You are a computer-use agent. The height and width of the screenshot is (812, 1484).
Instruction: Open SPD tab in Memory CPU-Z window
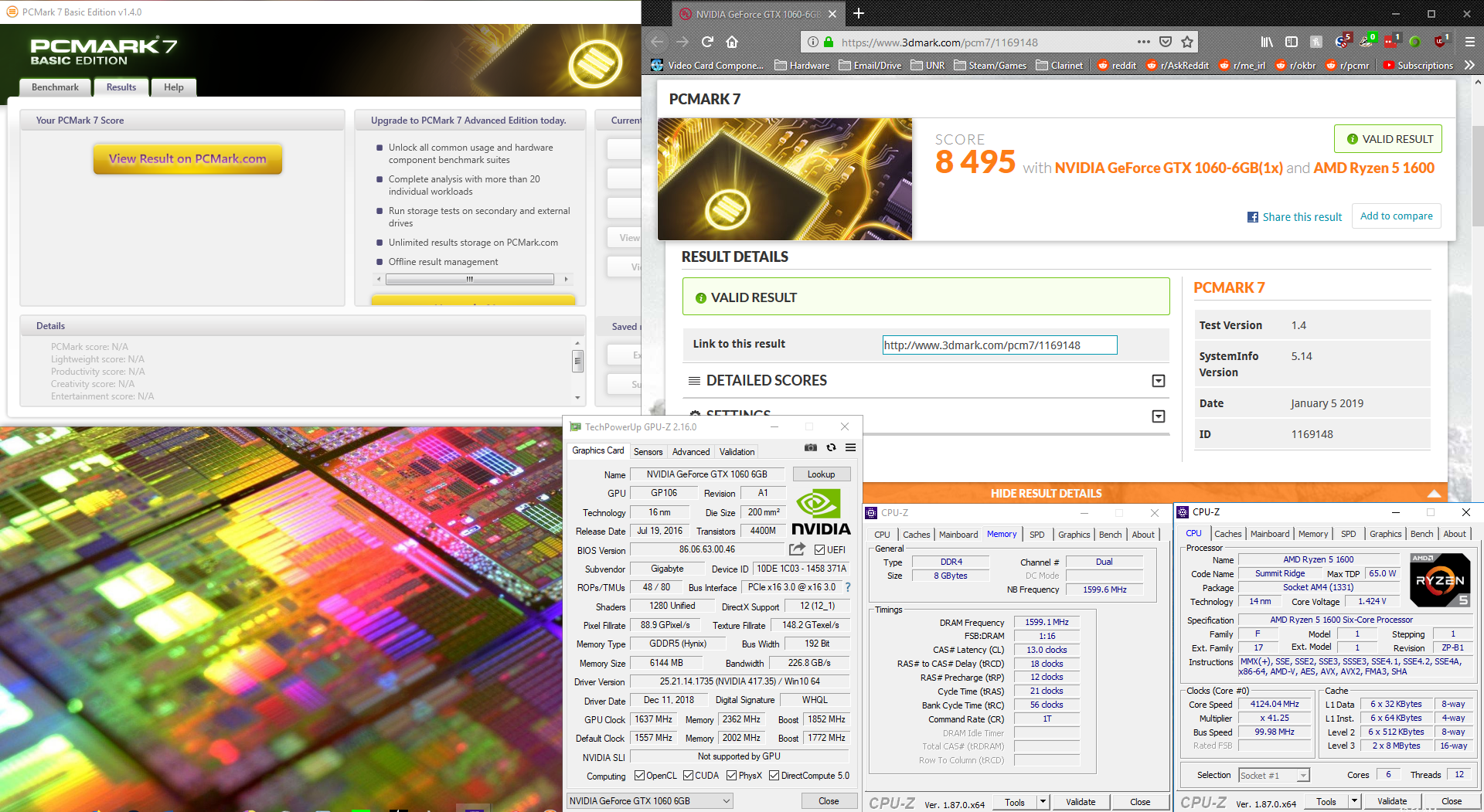click(1036, 535)
